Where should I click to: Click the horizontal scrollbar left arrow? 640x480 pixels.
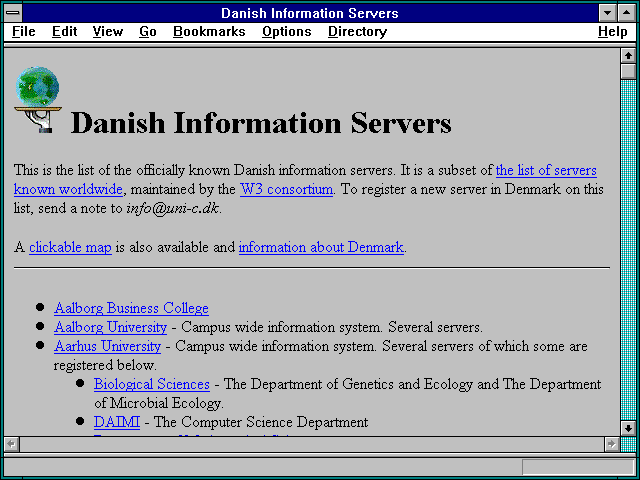(x=11, y=444)
